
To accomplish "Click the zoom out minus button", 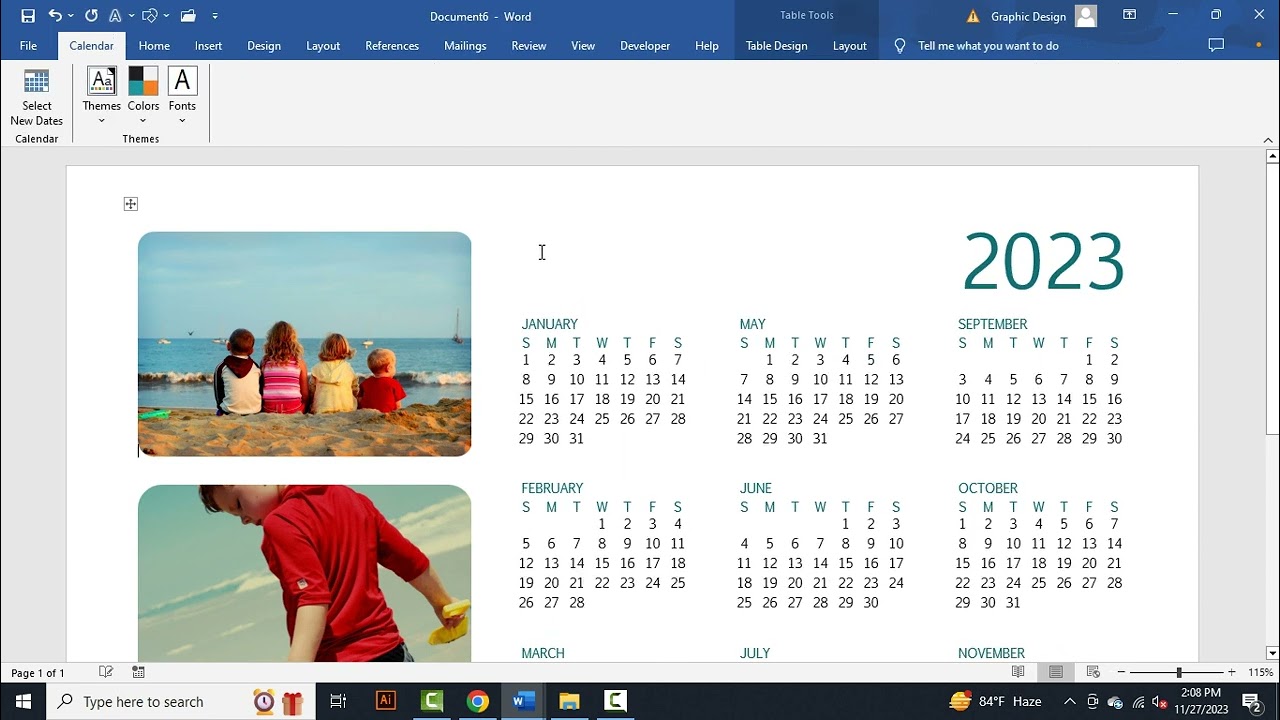I will click(1121, 672).
